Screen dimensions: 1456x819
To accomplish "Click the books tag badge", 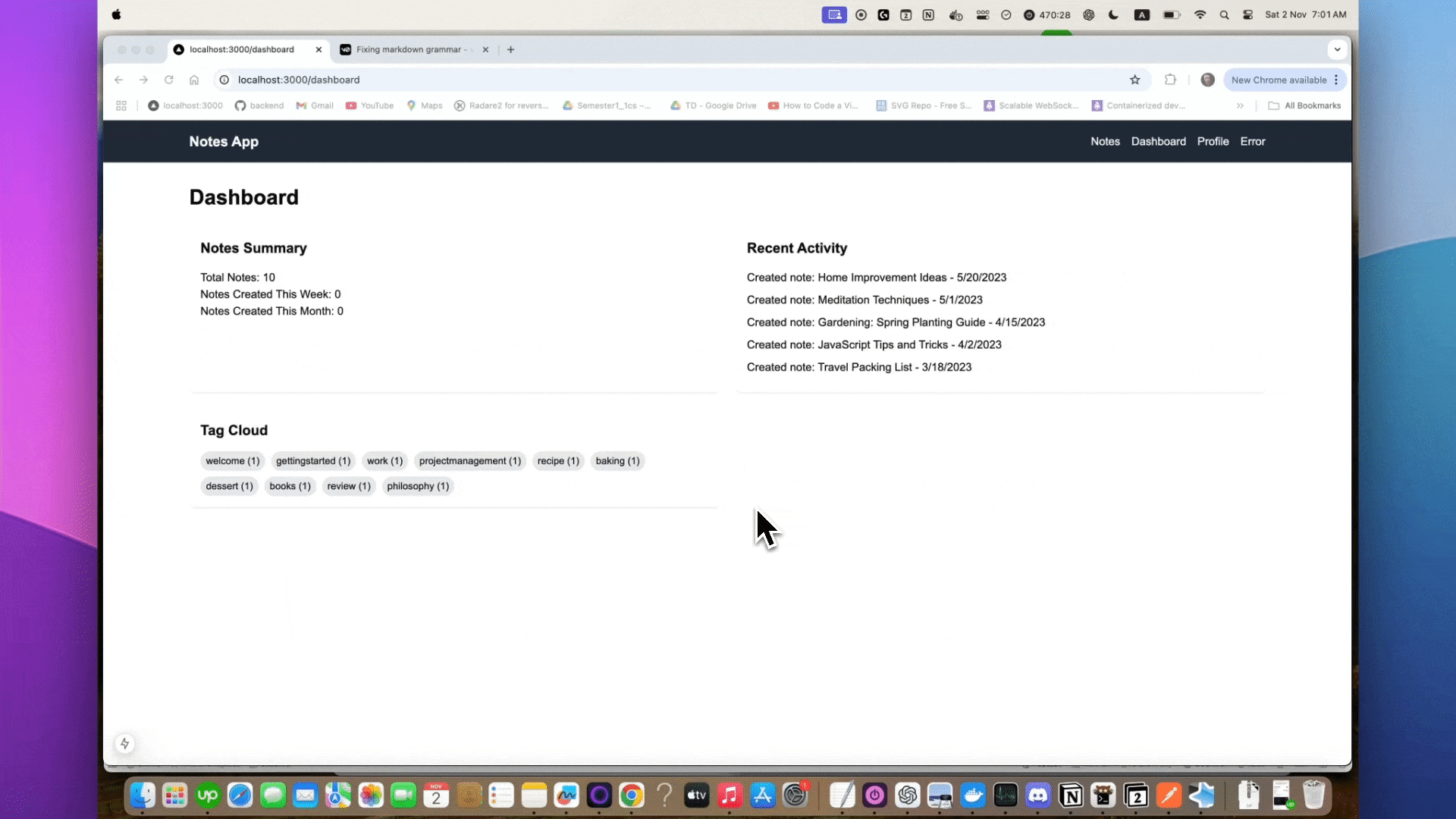I will (x=289, y=485).
